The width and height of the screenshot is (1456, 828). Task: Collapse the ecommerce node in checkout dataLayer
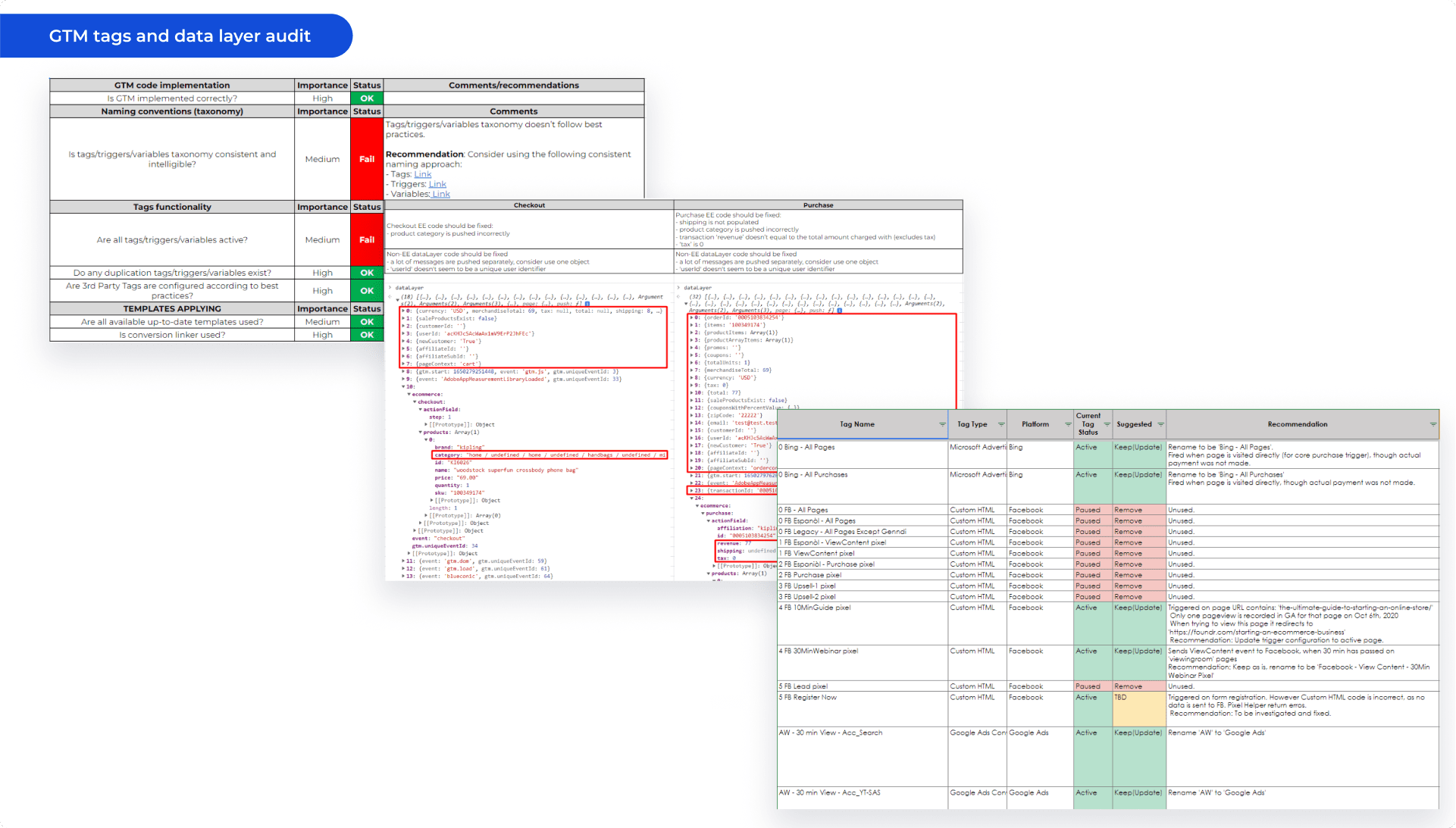[409, 395]
